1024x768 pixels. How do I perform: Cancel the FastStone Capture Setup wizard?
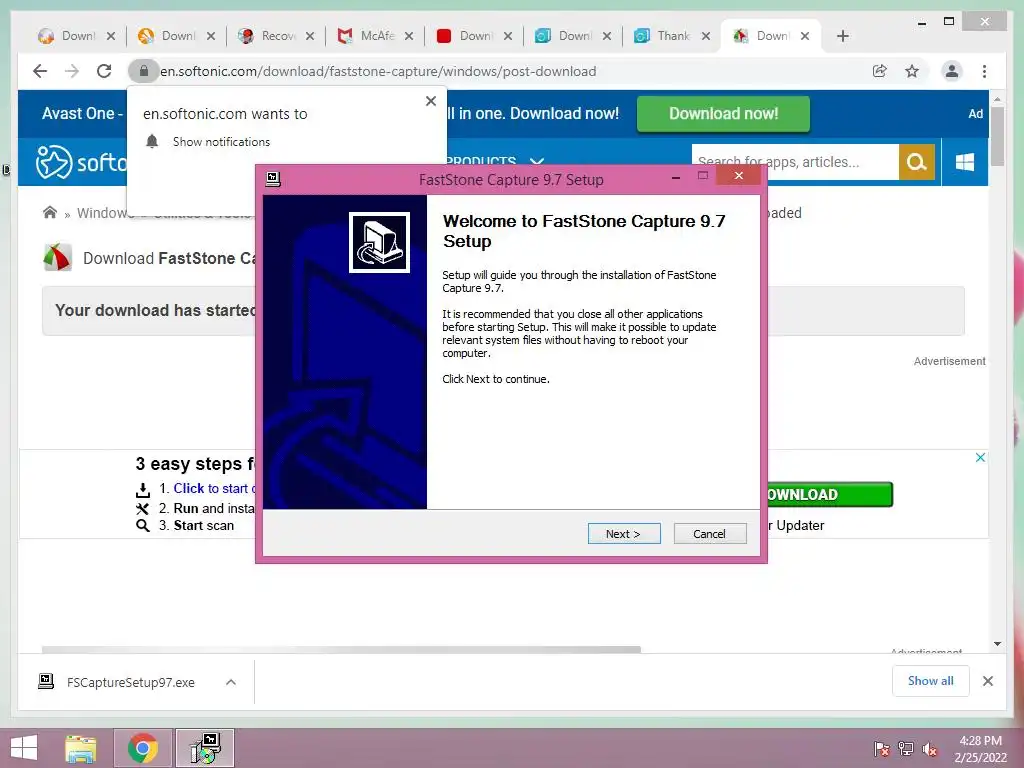[x=709, y=534]
